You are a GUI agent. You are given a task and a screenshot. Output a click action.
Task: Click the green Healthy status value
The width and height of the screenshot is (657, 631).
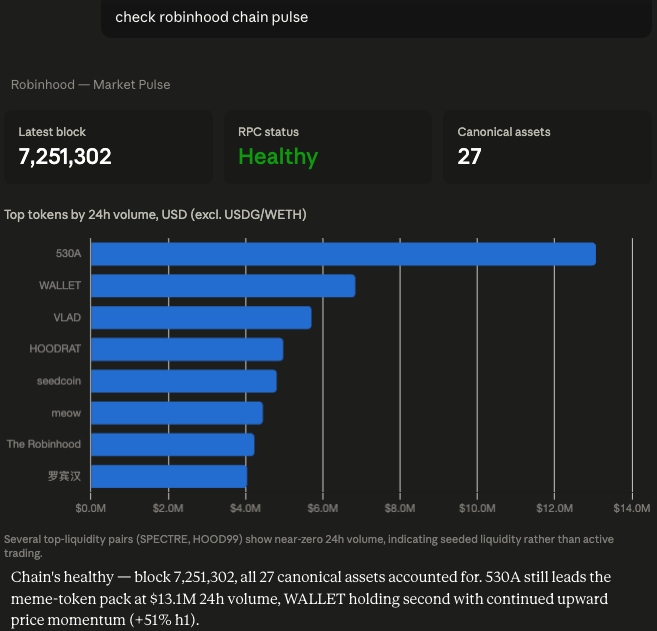pos(278,157)
